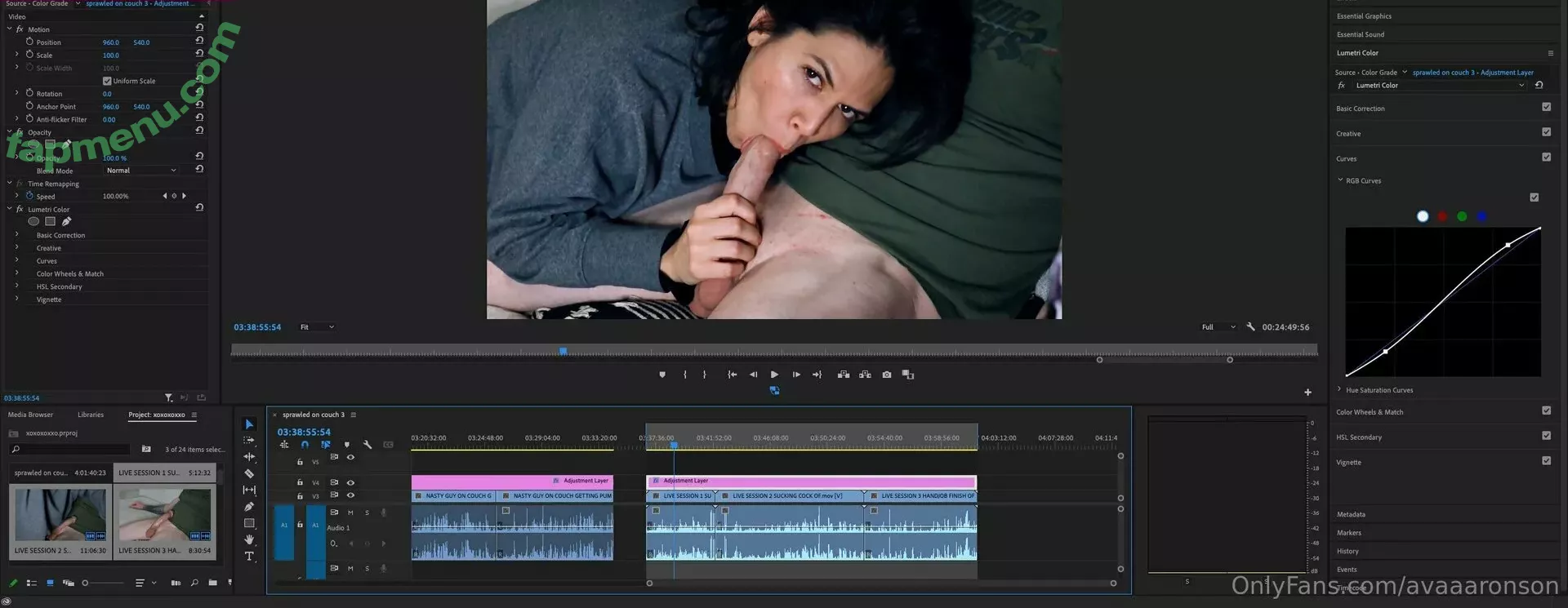Toggle V3 track output eye

tap(351, 495)
